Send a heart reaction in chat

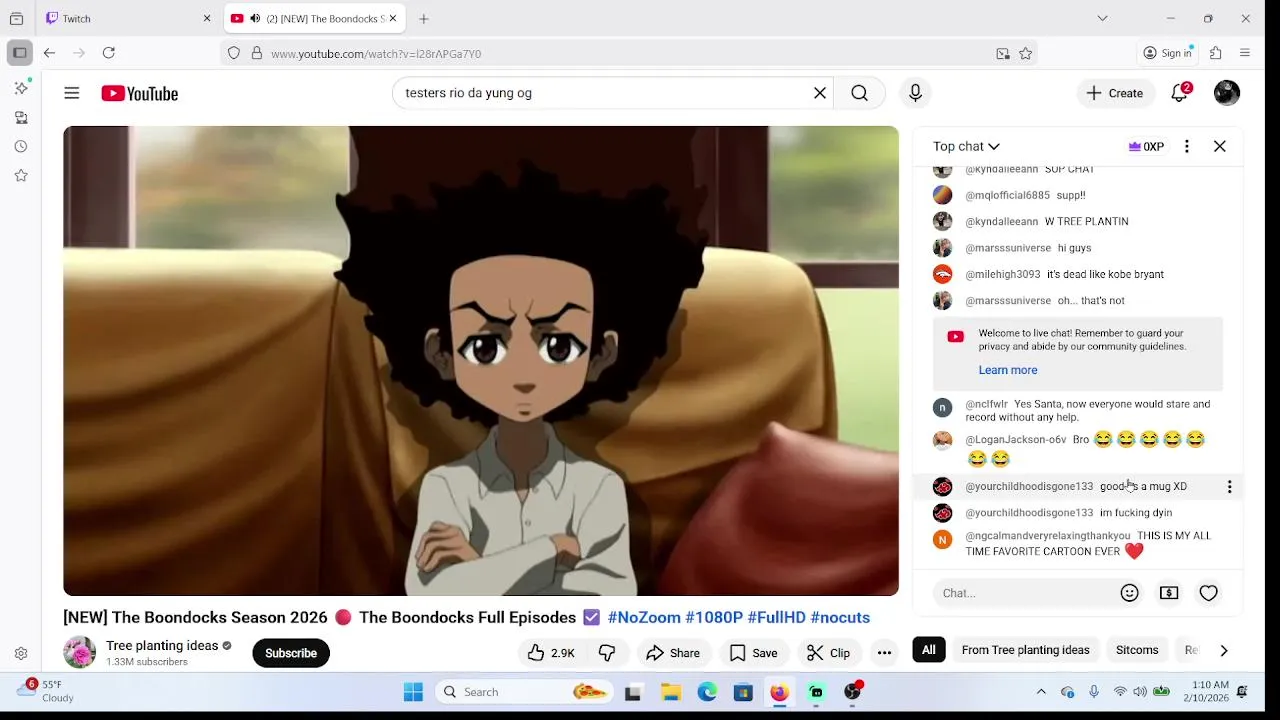pos(1209,593)
